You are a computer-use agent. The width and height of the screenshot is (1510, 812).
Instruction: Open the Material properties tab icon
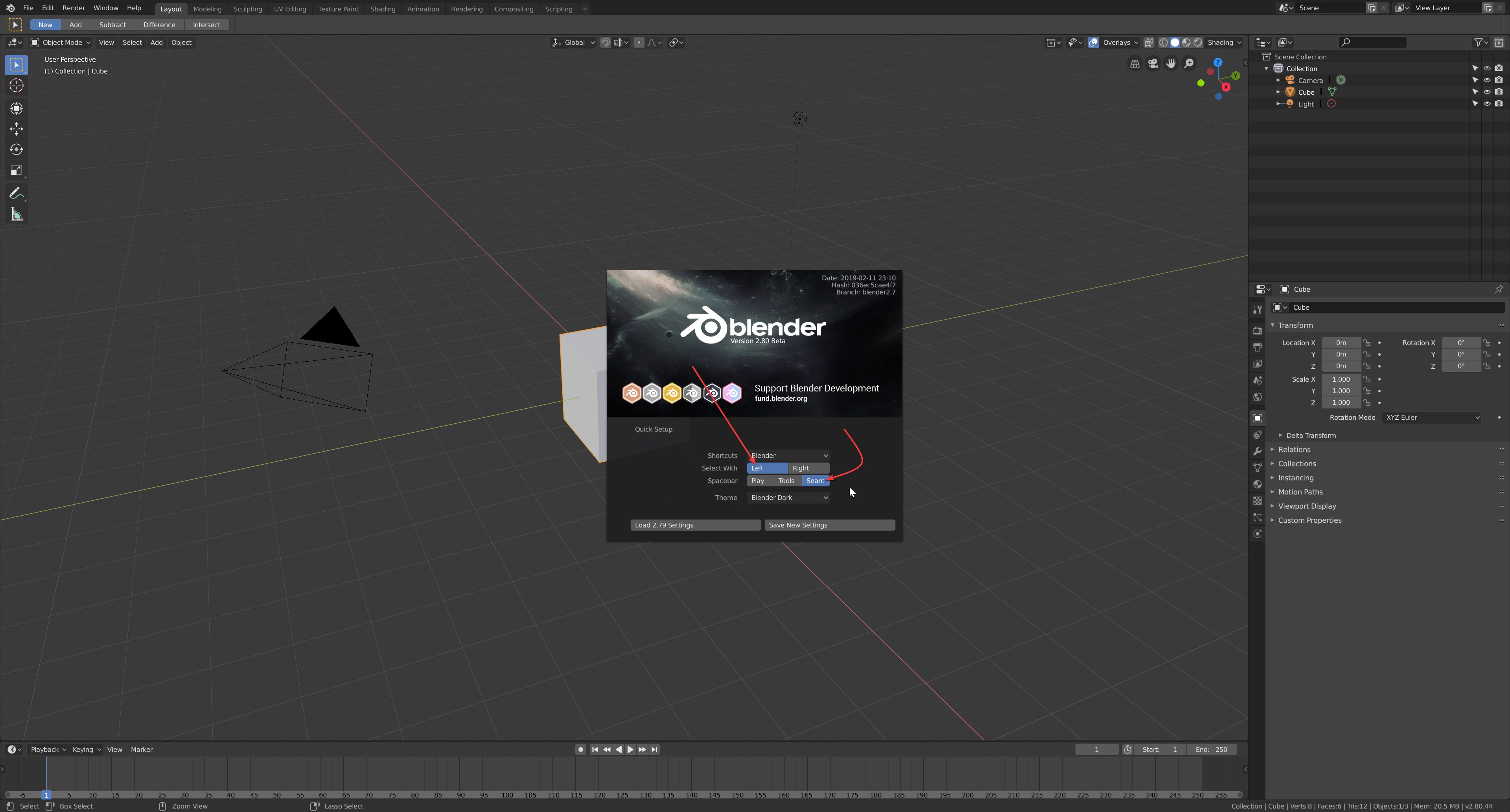click(1258, 484)
